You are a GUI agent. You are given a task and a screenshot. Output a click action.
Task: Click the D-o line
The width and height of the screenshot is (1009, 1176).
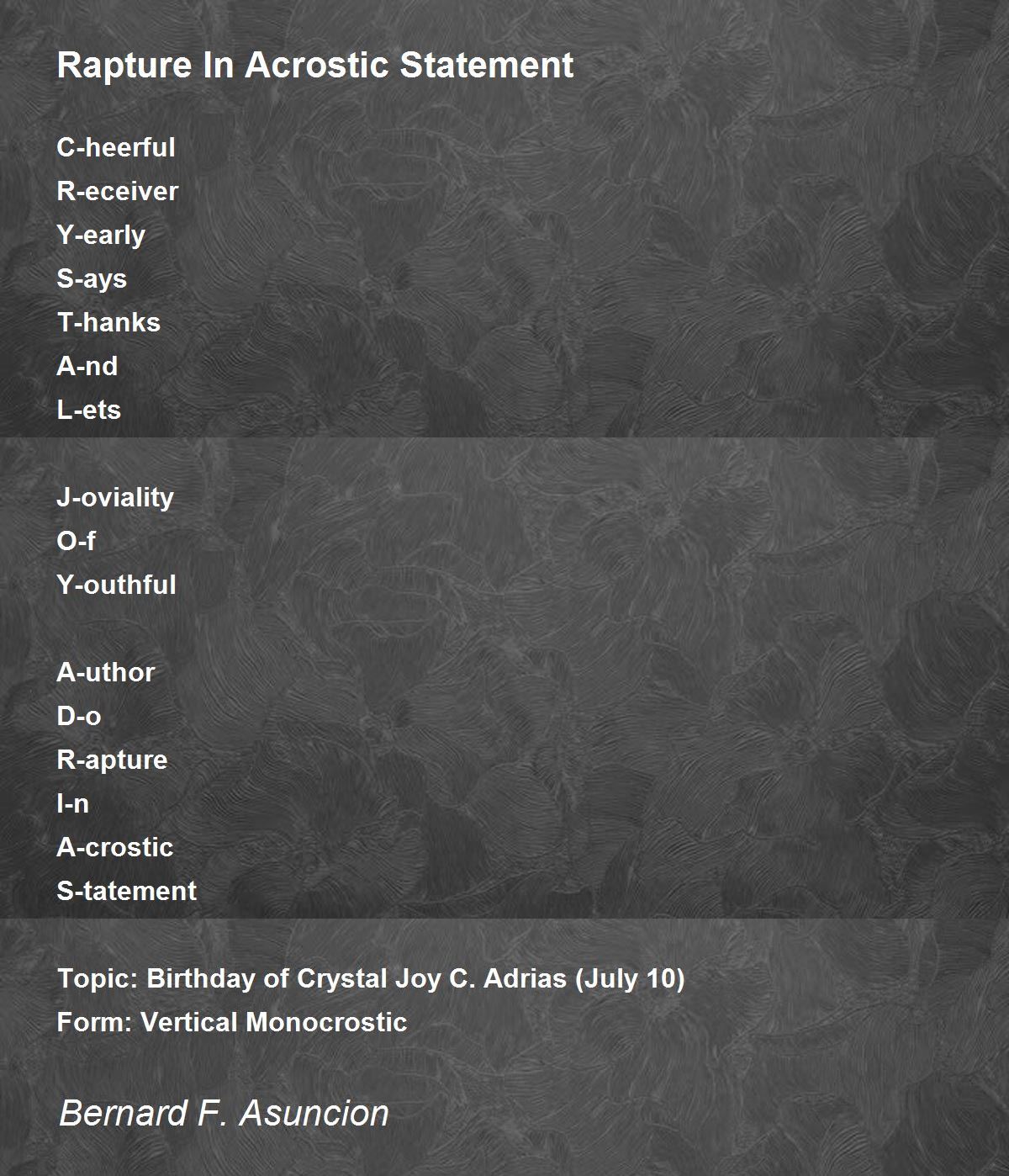pyautogui.click(x=79, y=716)
